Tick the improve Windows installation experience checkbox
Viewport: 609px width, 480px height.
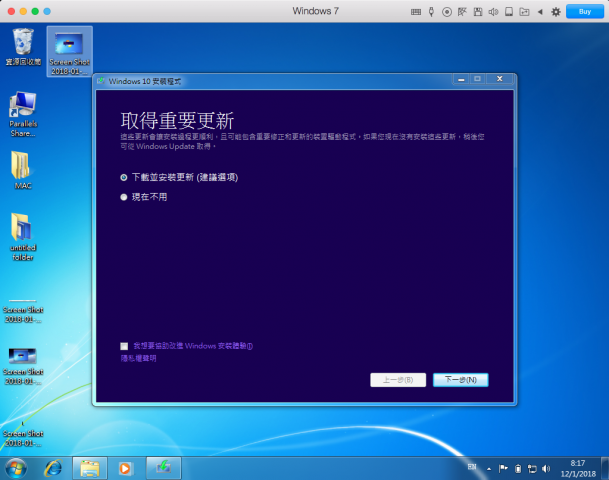[x=124, y=346]
